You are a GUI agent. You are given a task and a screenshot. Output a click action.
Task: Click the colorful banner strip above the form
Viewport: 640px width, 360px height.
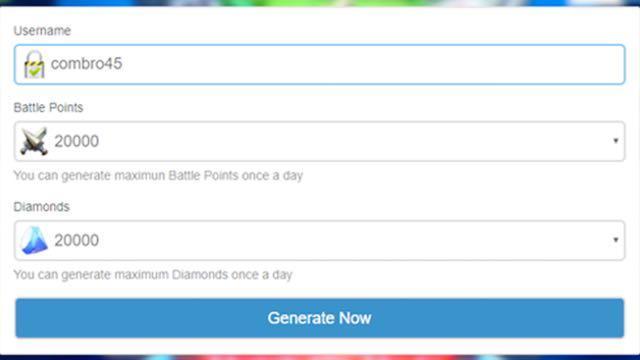coord(320,3)
